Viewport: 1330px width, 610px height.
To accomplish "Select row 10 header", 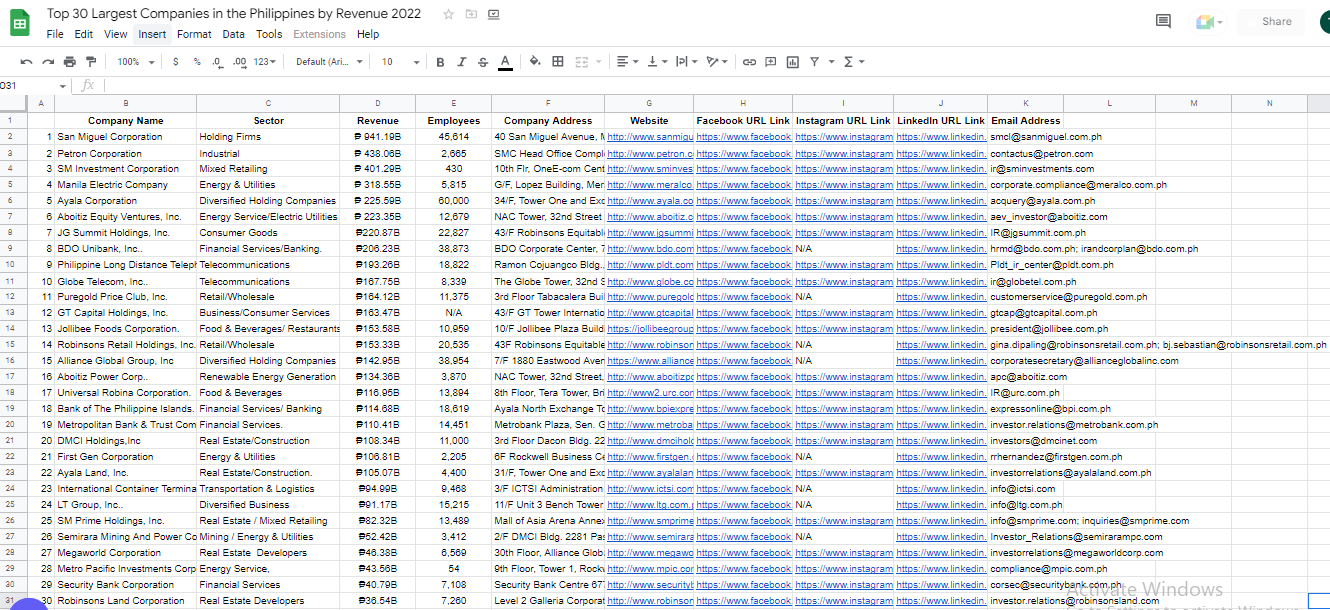I will click(12, 265).
